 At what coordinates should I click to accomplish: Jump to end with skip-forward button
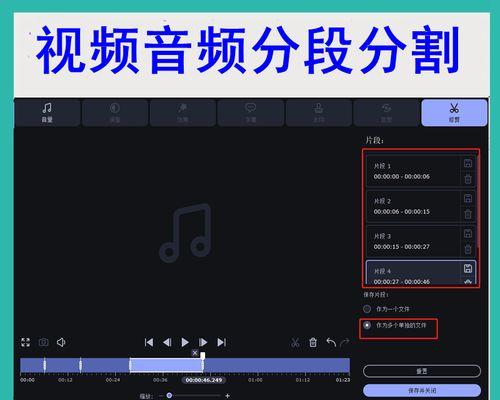[222, 342]
